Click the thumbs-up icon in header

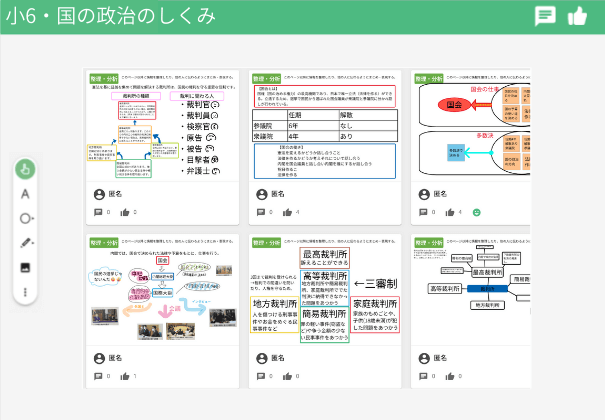[577, 16]
